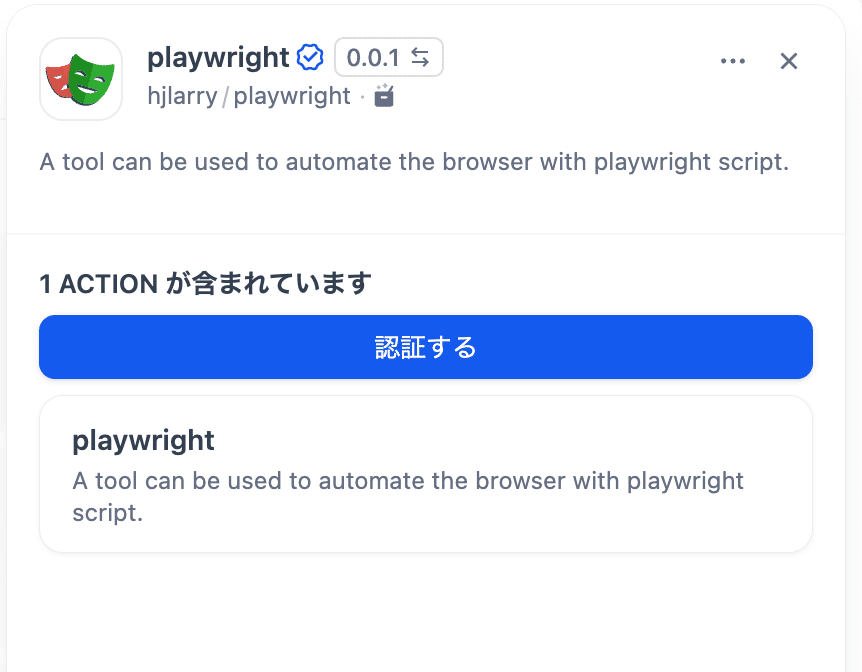862x672 pixels.
Task: Select the playwright action entry
Action: click(425, 473)
